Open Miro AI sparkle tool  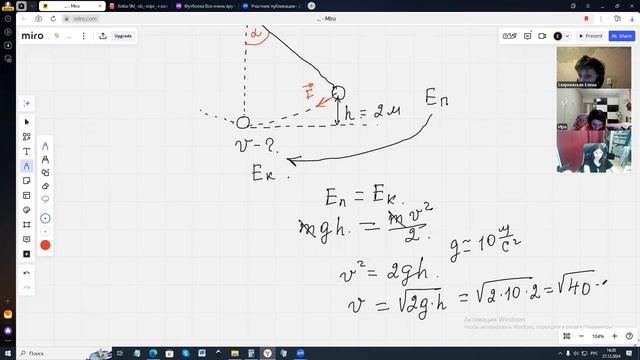click(27, 103)
